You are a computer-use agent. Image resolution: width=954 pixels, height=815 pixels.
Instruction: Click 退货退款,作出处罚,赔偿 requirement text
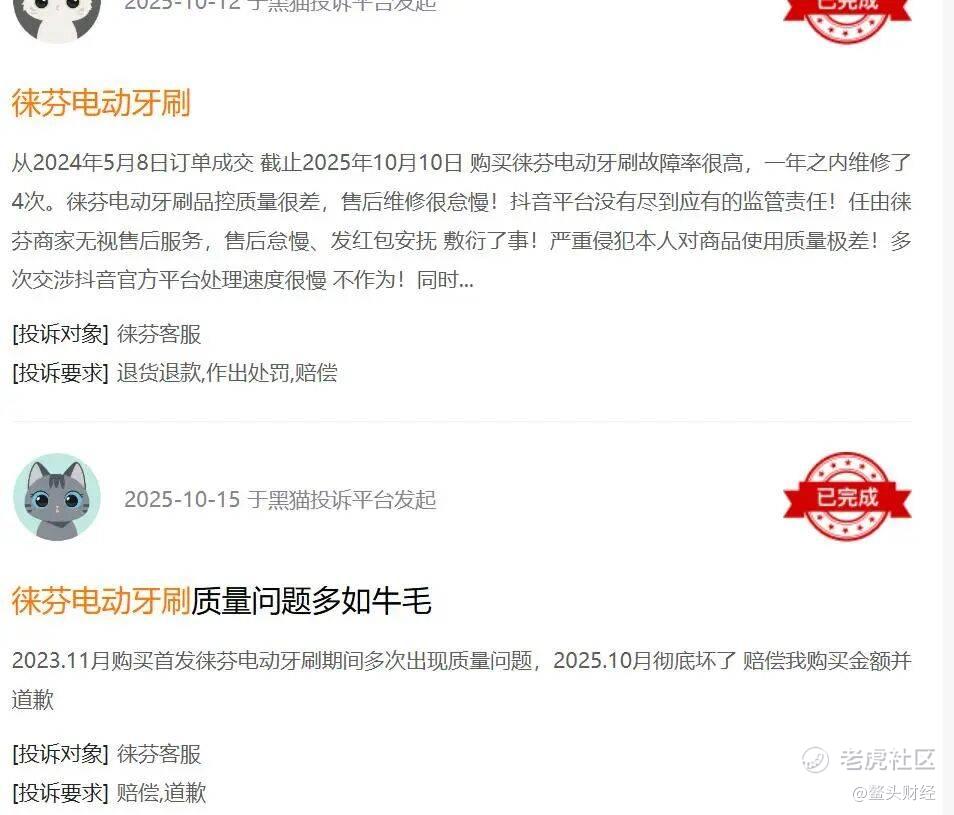pyautogui.click(x=227, y=372)
